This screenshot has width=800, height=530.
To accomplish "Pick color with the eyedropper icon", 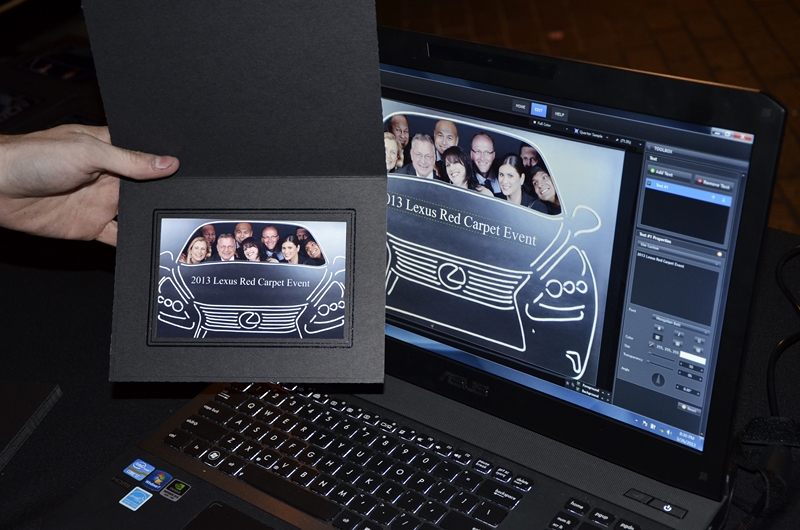I will point(652,344).
